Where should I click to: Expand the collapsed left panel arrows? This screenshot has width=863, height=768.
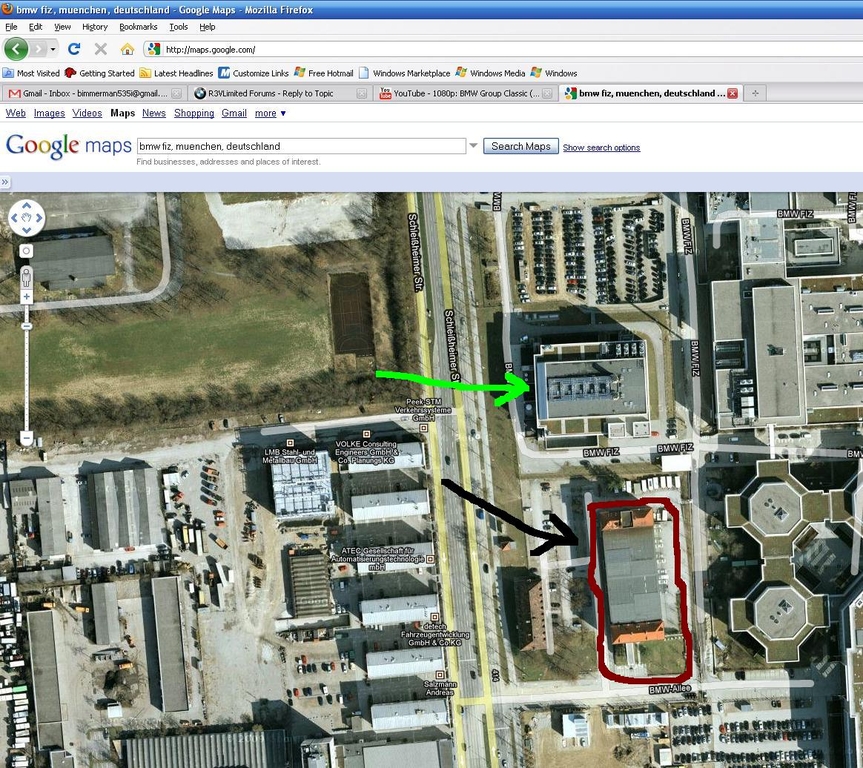(5, 182)
